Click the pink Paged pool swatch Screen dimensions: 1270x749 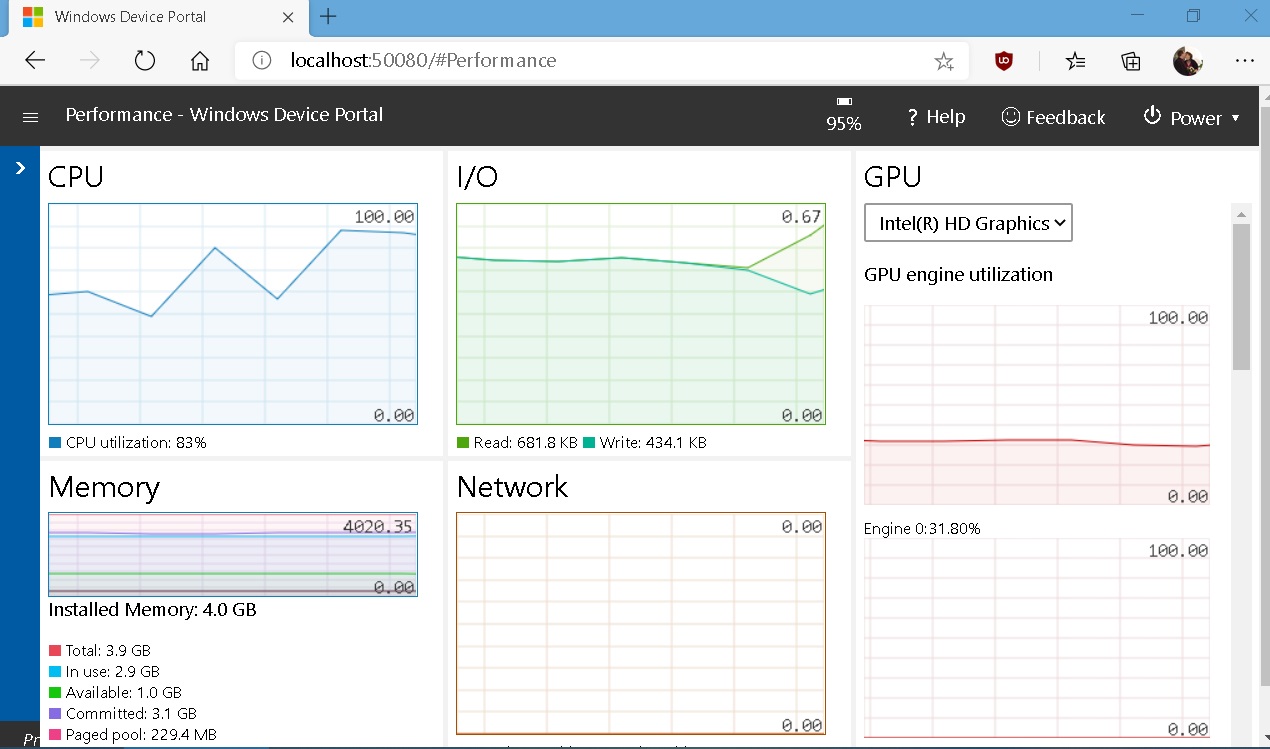[x=55, y=735]
